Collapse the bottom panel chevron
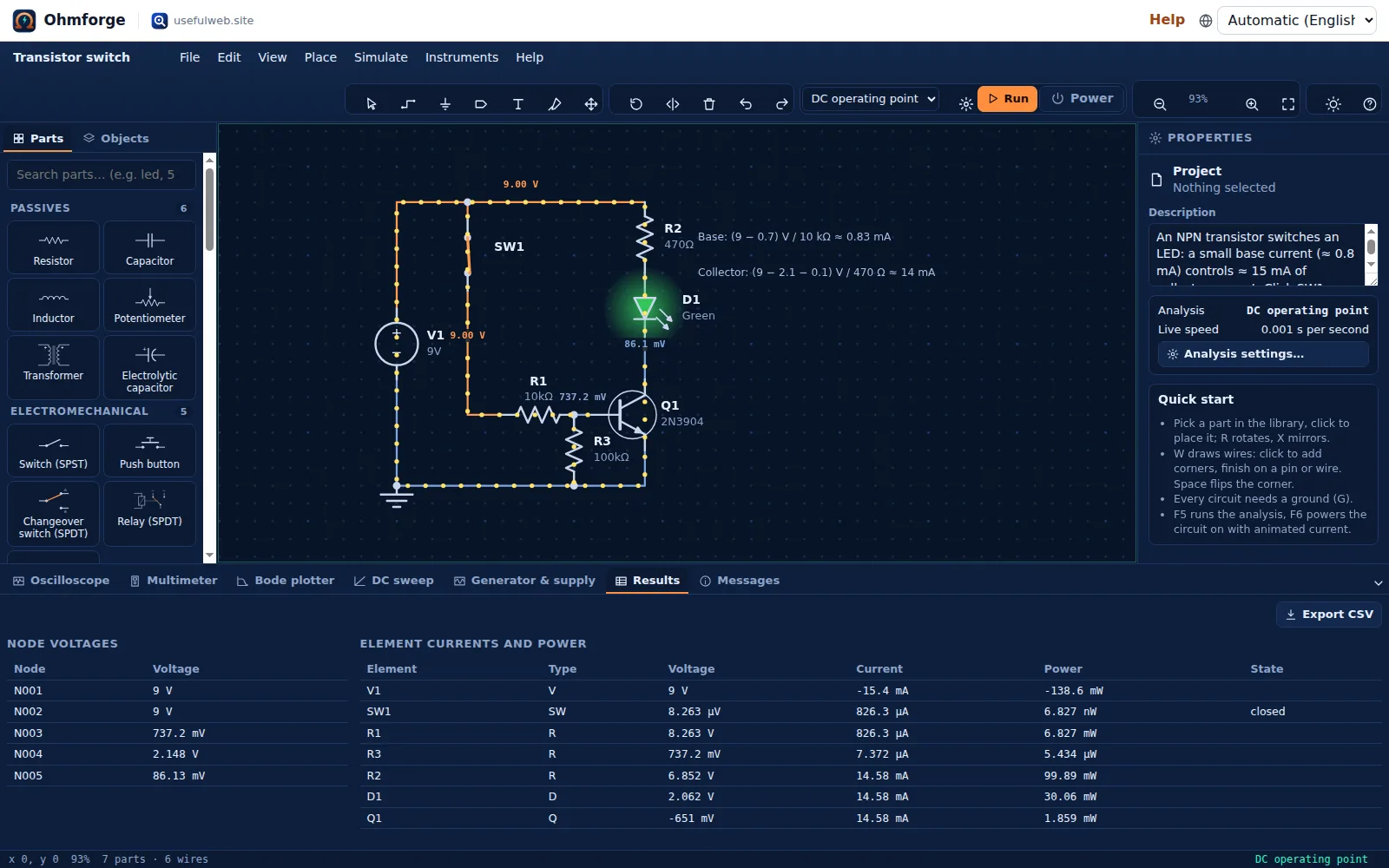The width and height of the screenshot is (1389, 868). tap(1378, 582)
